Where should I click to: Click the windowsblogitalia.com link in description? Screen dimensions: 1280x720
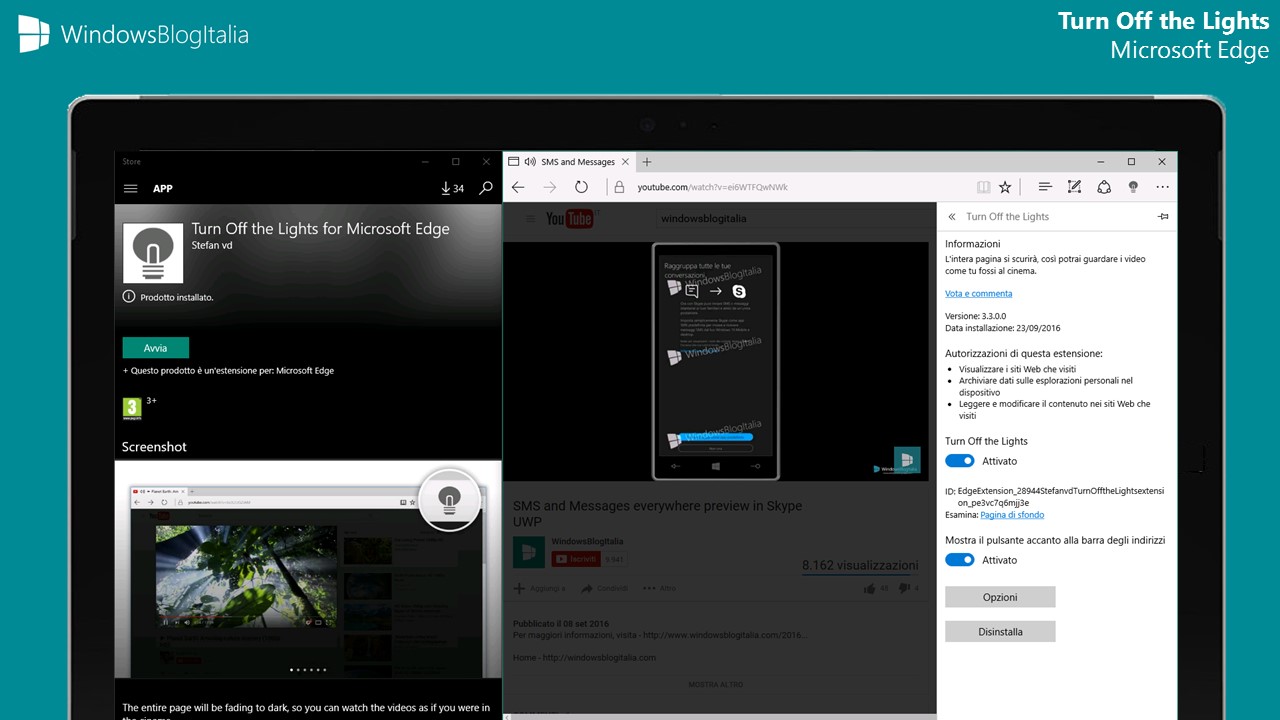pyautogui.click(x=598, y=657)
